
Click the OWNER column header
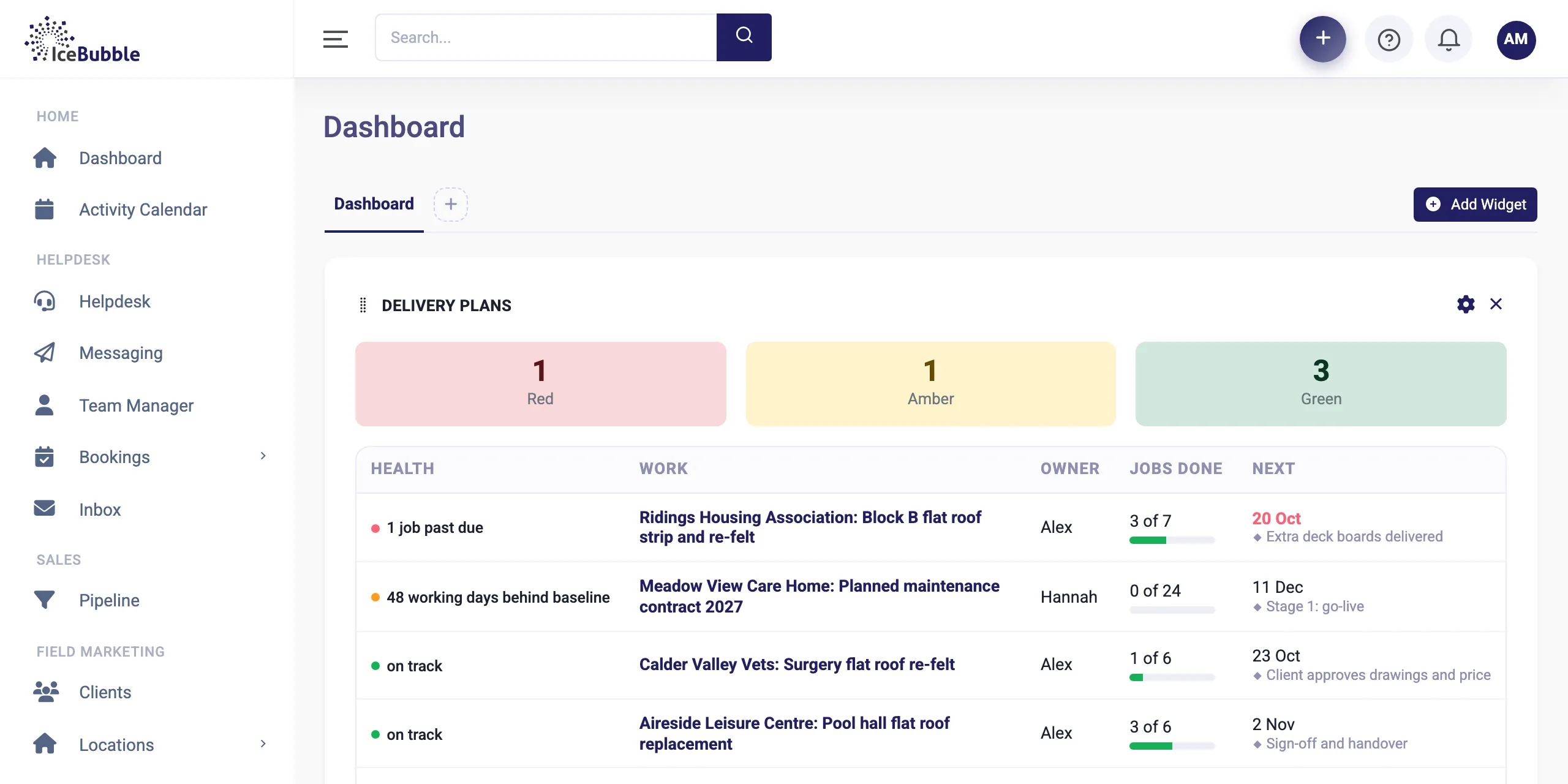click(1070, 469)
